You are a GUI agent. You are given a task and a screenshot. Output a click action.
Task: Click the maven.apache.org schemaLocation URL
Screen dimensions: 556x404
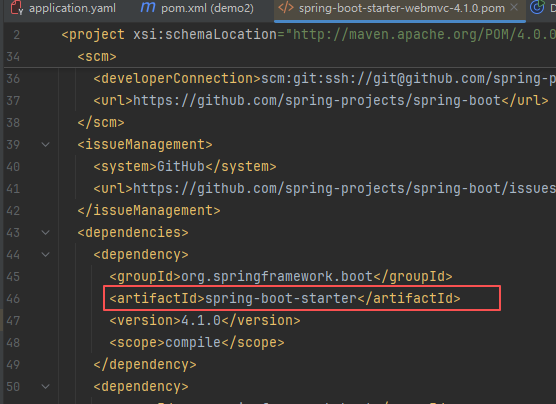coord(424,34)
